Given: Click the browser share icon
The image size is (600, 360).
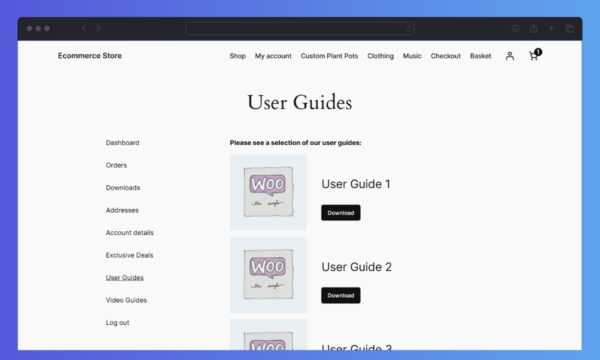Looking at the screenshot, I should coord(533,28).
